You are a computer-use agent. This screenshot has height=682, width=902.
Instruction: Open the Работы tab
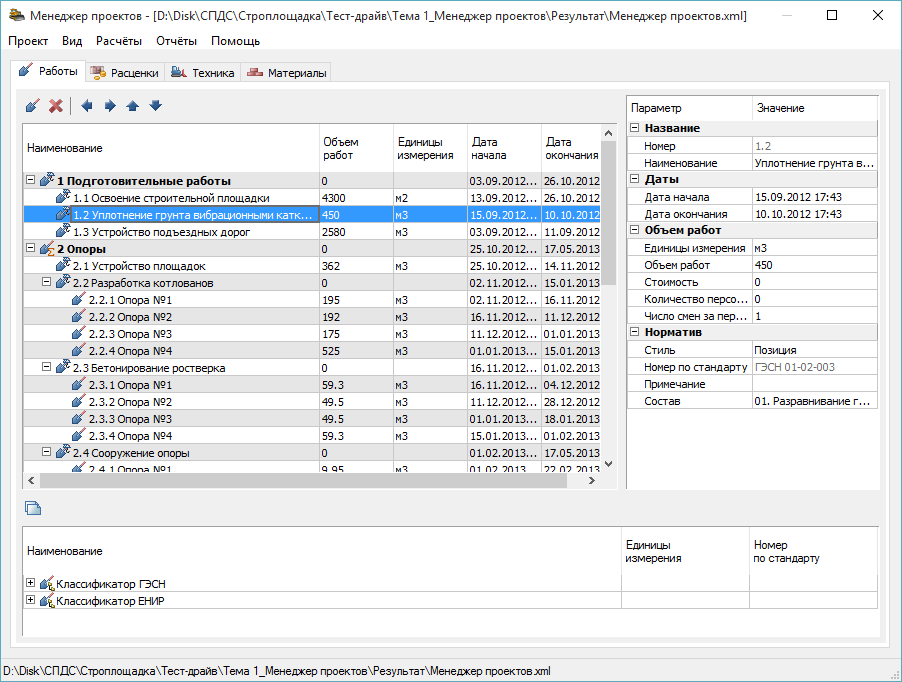click(48, 71)
